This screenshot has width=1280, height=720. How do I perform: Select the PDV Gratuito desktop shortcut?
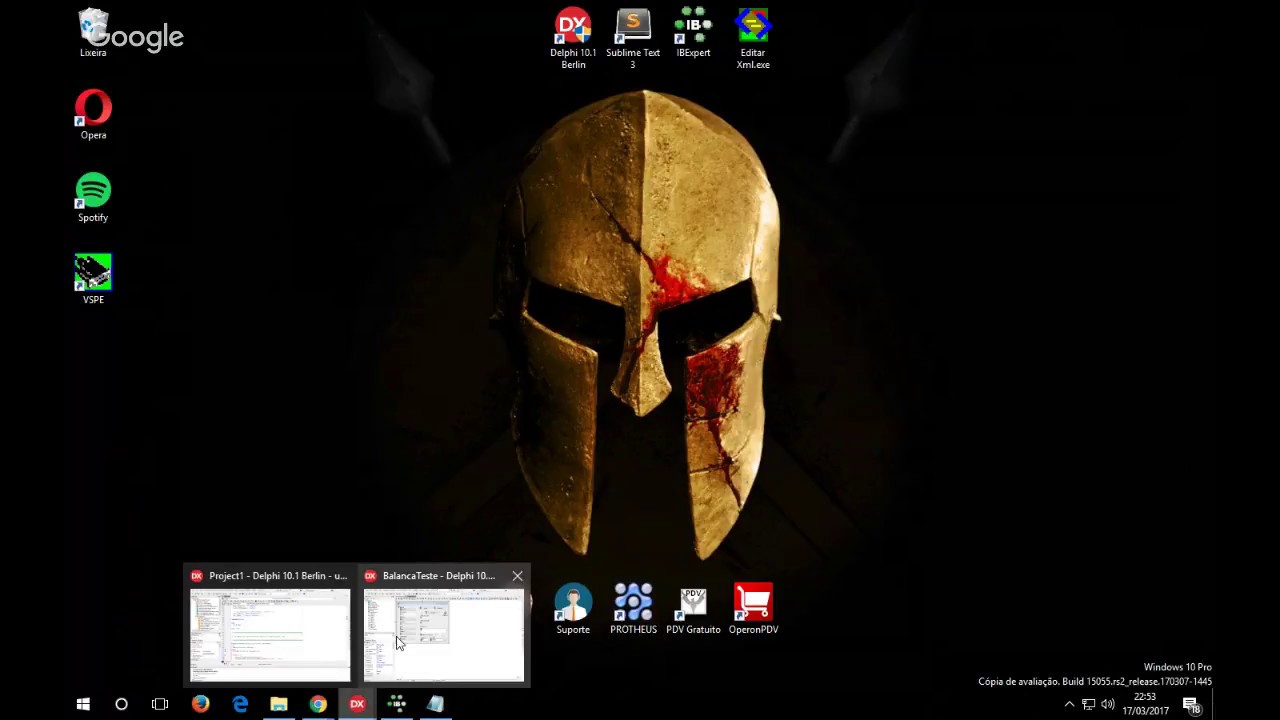click(693, 610)
